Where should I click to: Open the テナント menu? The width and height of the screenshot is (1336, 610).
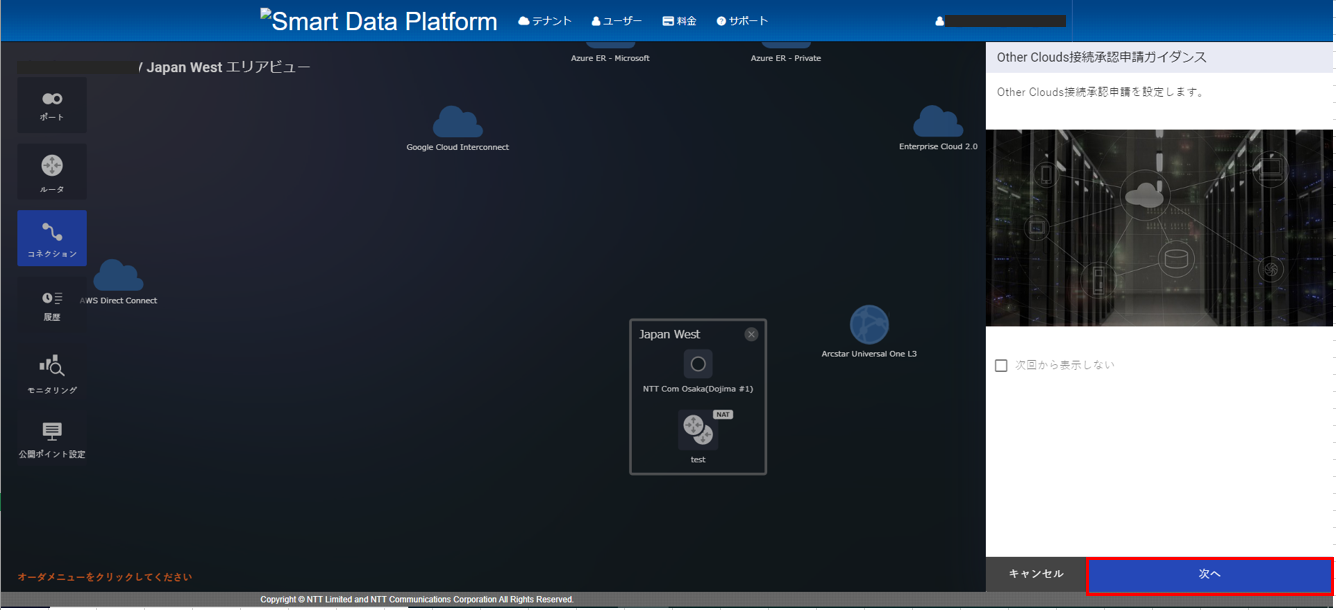[545, 21]
